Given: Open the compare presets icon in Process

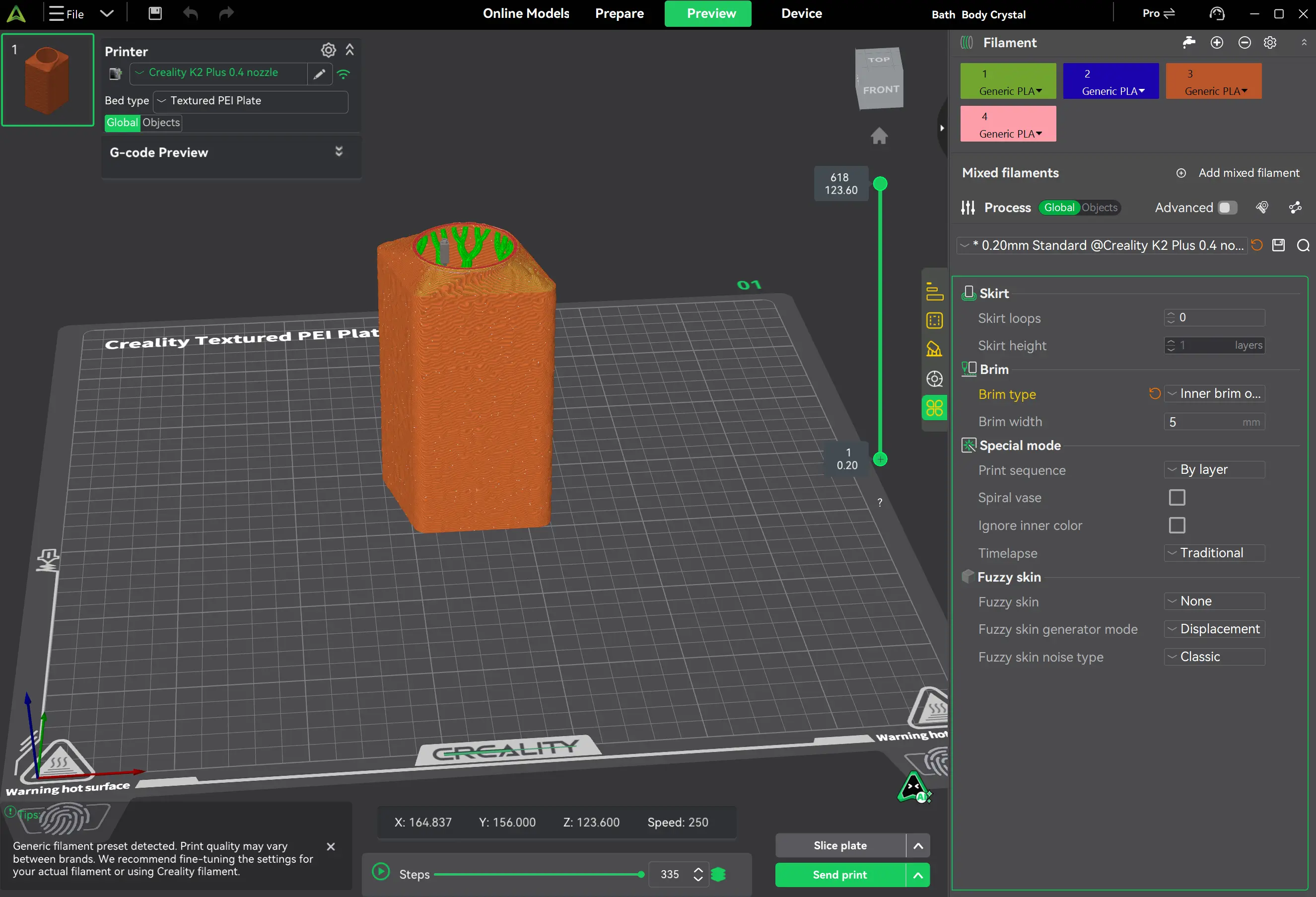Looking at the screenshot, I should point(1295,208).
